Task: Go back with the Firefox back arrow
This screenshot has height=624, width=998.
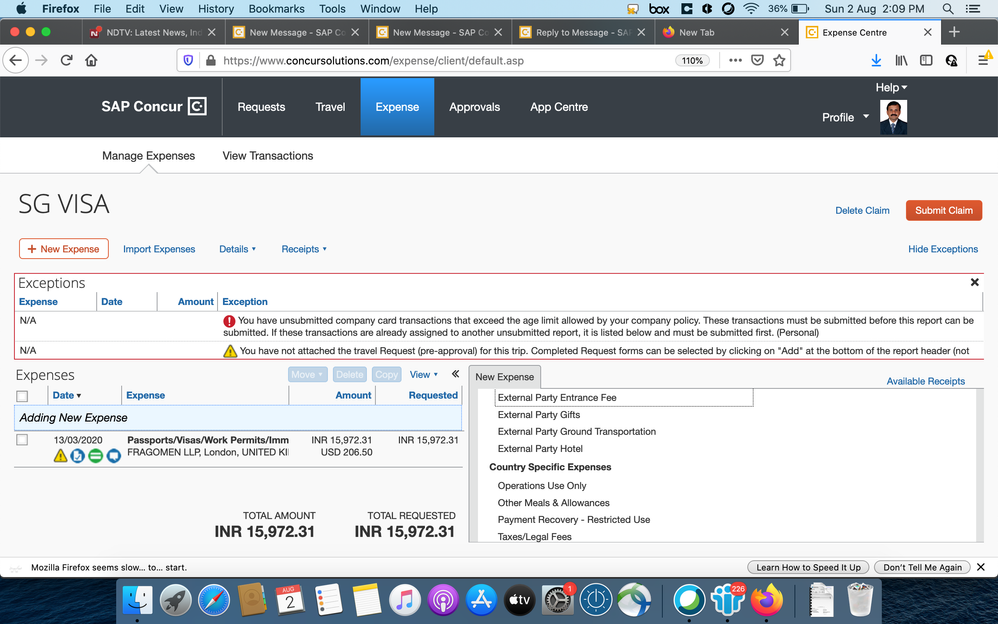Action: [16, 60]
